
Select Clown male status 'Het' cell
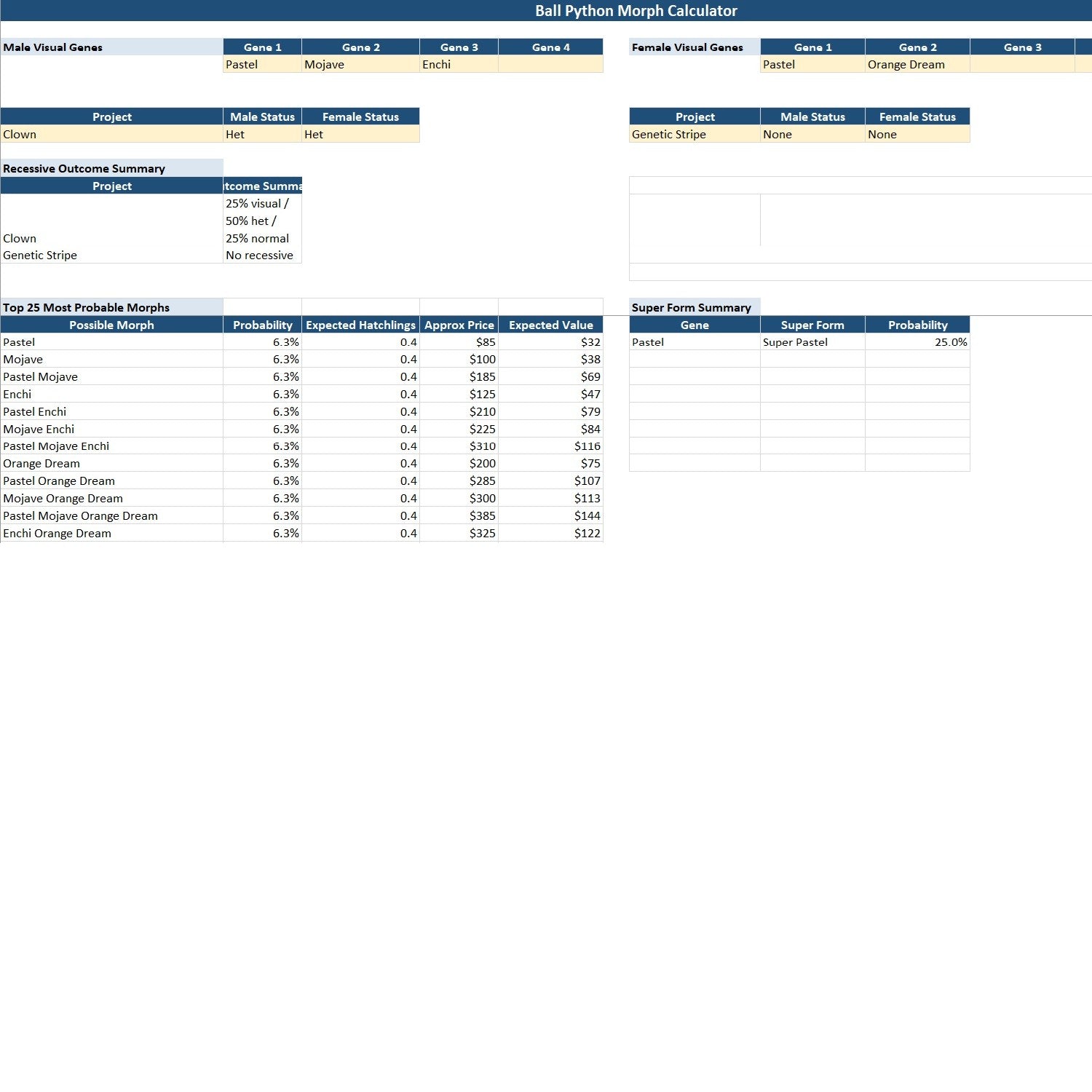(262, 134)
